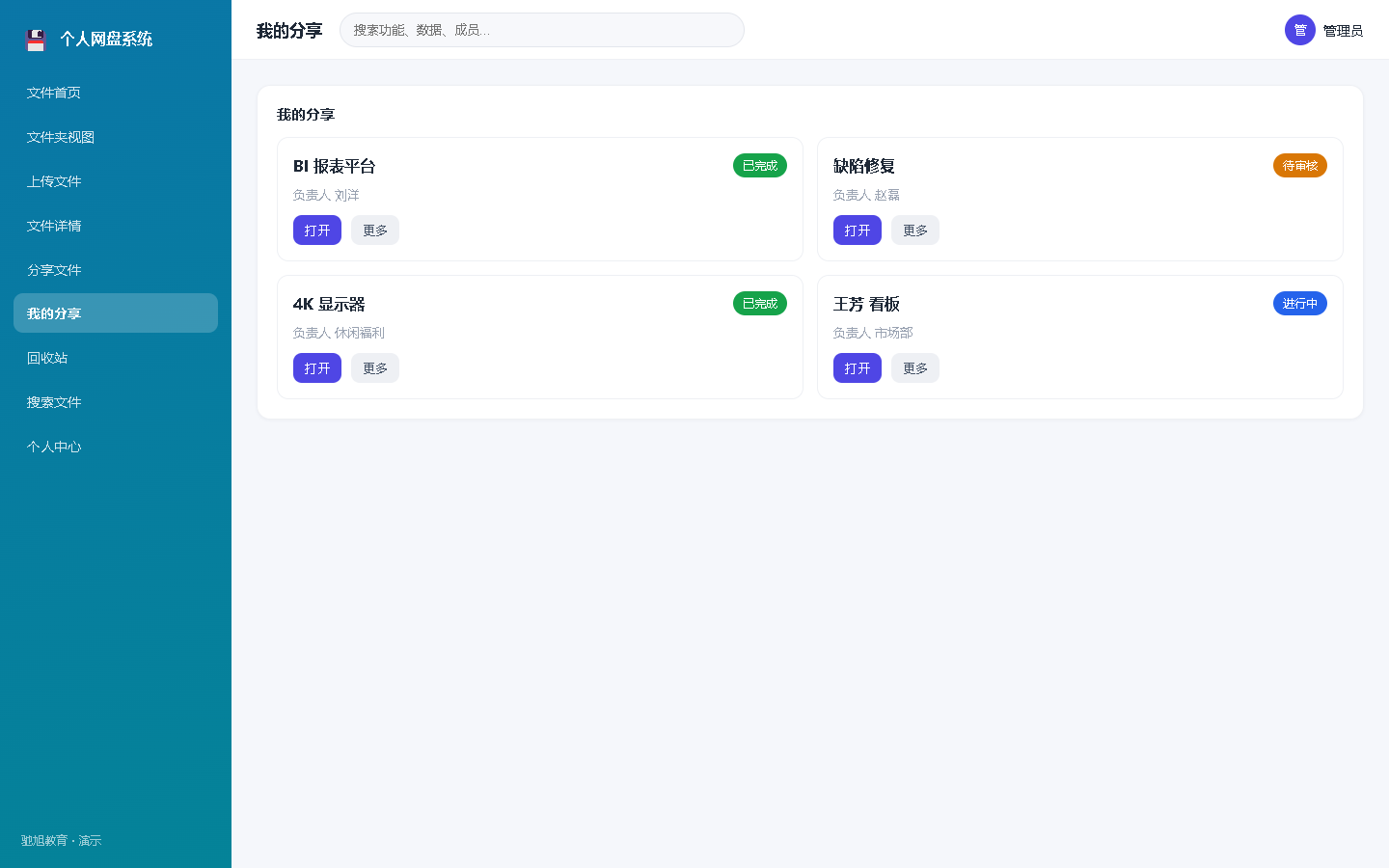
Task: Click the 缺陷修复 card title
Action: tap(864, 166)
